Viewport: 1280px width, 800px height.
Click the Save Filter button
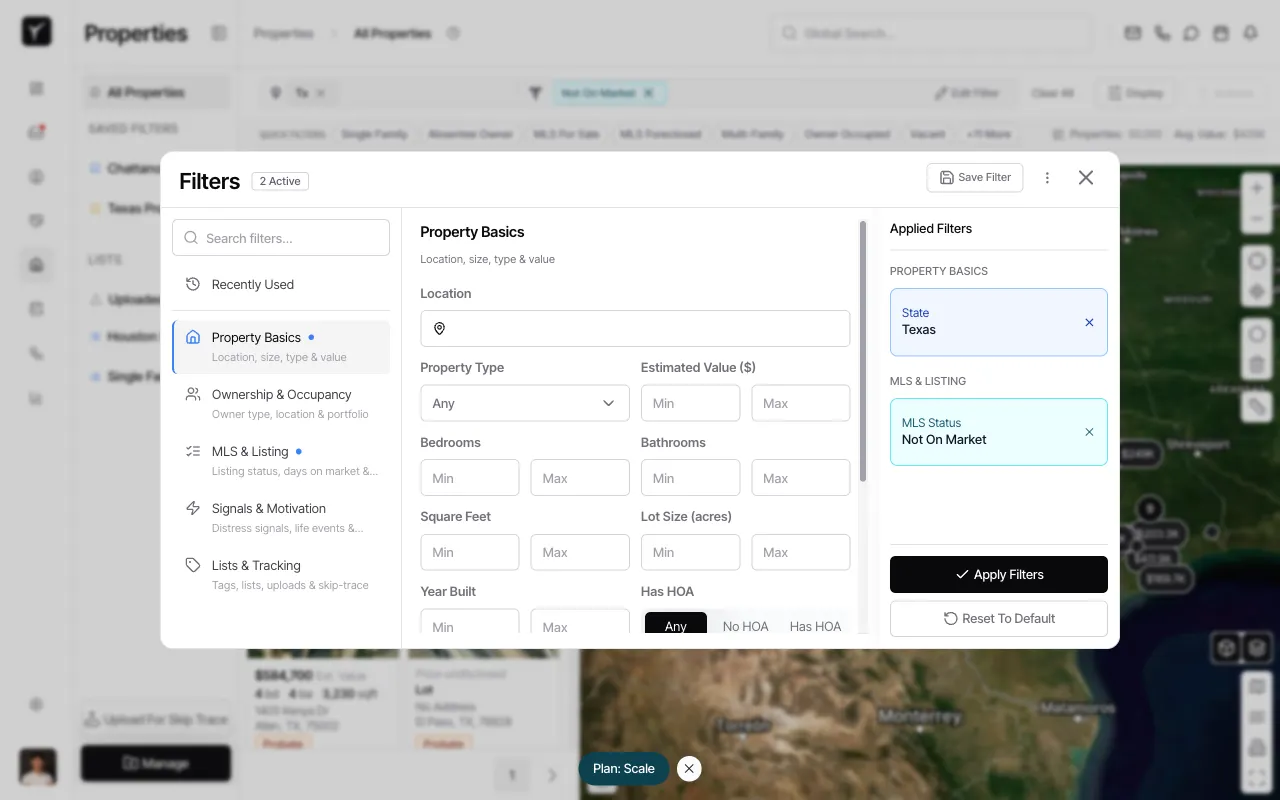(975, 178)
